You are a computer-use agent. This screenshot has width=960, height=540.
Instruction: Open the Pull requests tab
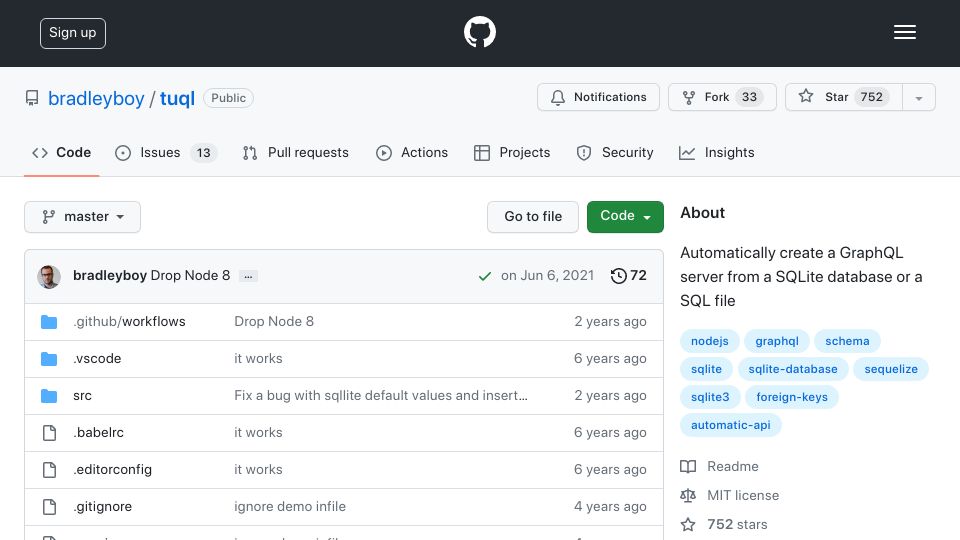295,152
